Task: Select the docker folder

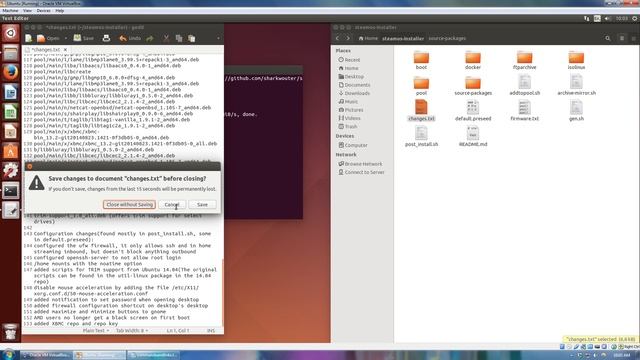Action: (x=473, y=60)
